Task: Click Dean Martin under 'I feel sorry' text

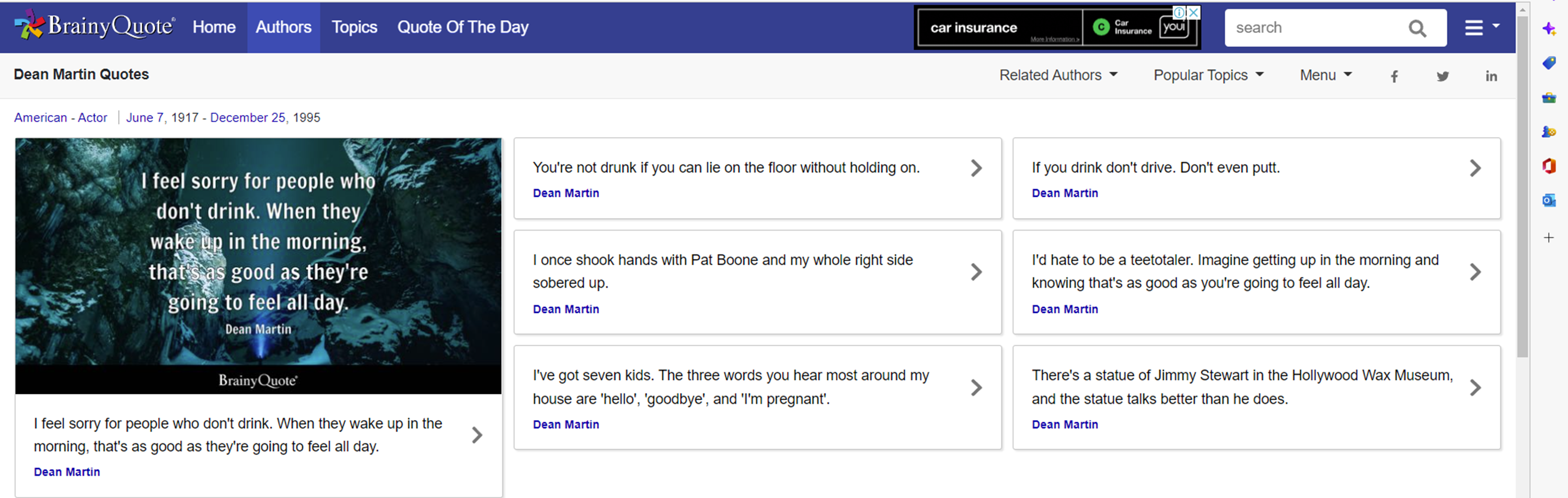Action: pyautogui.click(x=67, y=472)
